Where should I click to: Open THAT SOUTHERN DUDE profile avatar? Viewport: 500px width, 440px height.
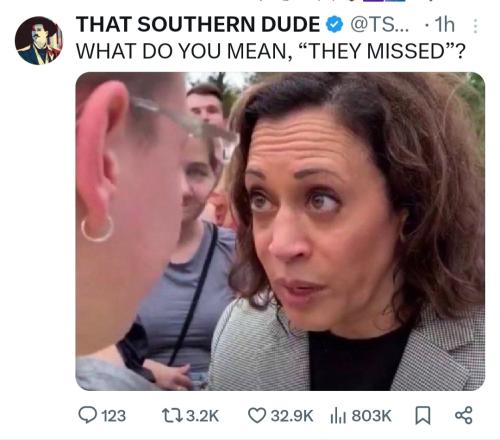[38, 40]
